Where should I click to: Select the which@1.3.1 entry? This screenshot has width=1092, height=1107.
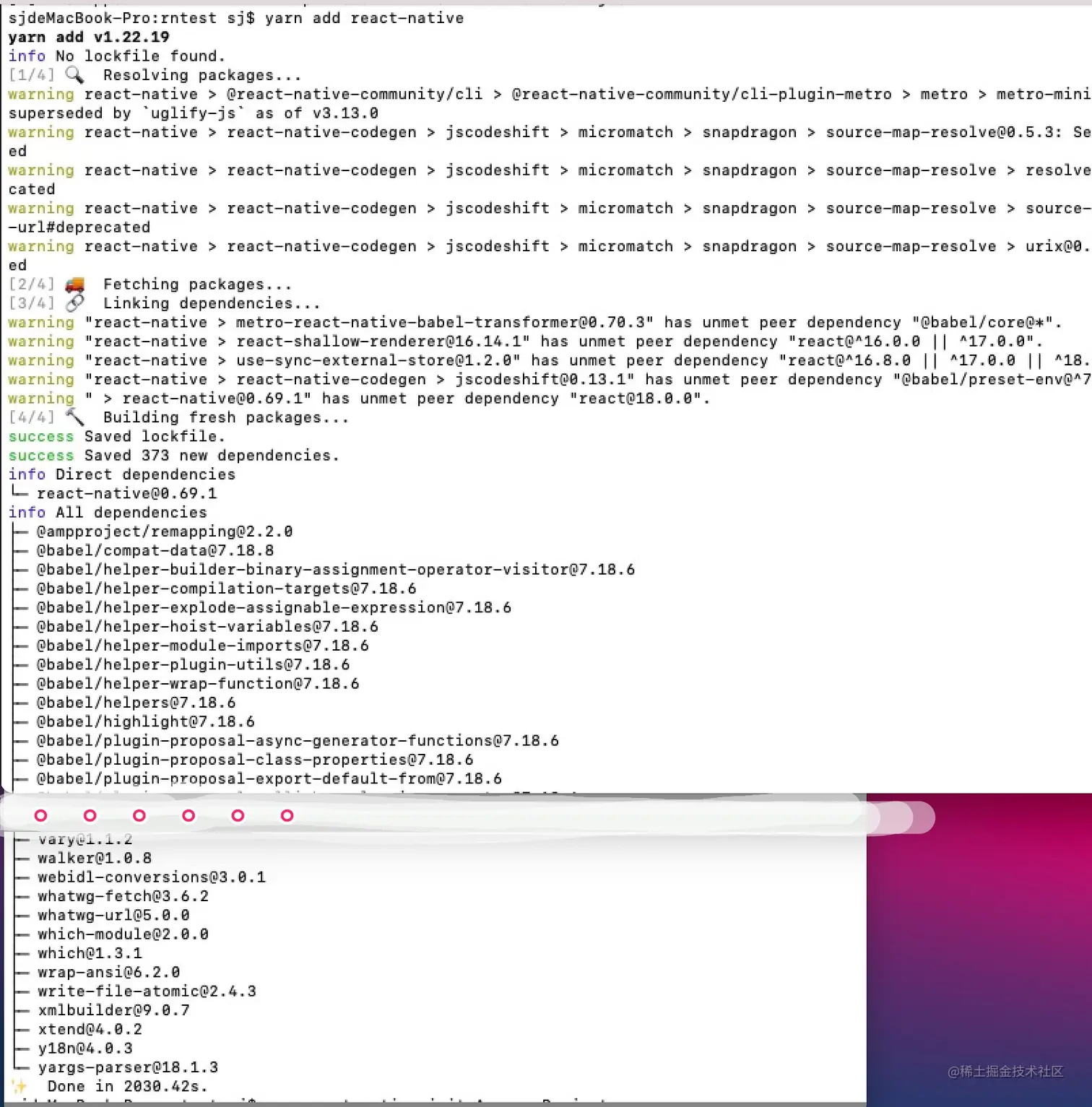(90, 953)
